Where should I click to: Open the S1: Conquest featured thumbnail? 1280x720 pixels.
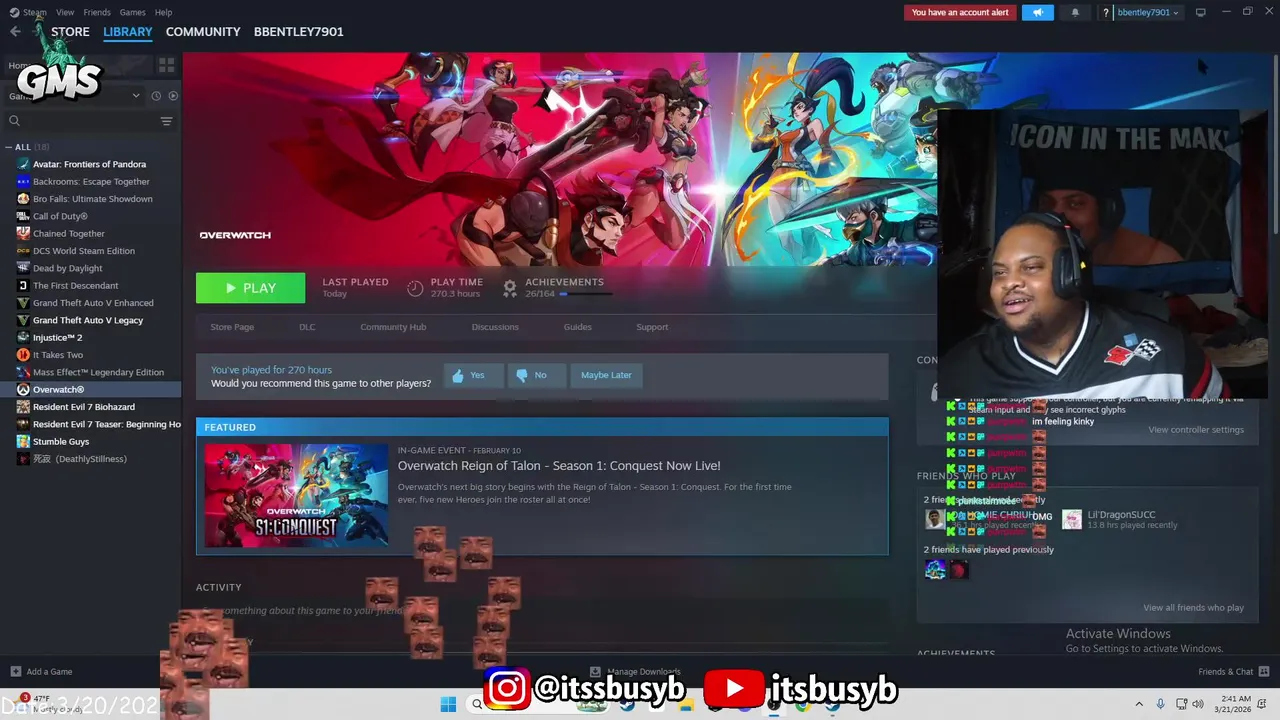(296, 495)
